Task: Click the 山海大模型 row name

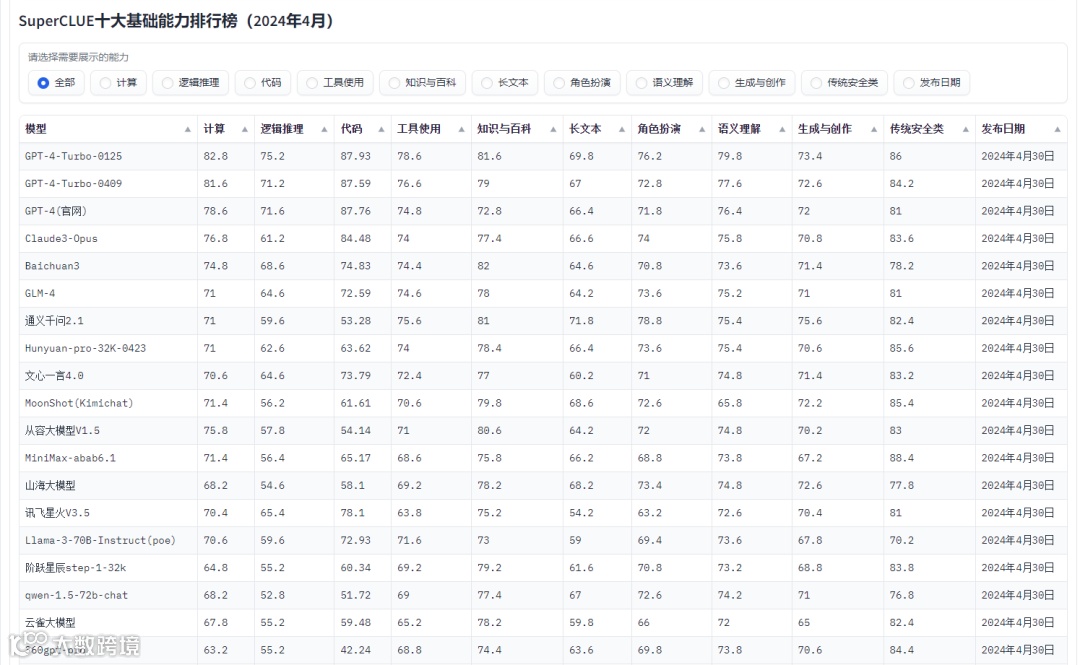Action: [50, 486]
